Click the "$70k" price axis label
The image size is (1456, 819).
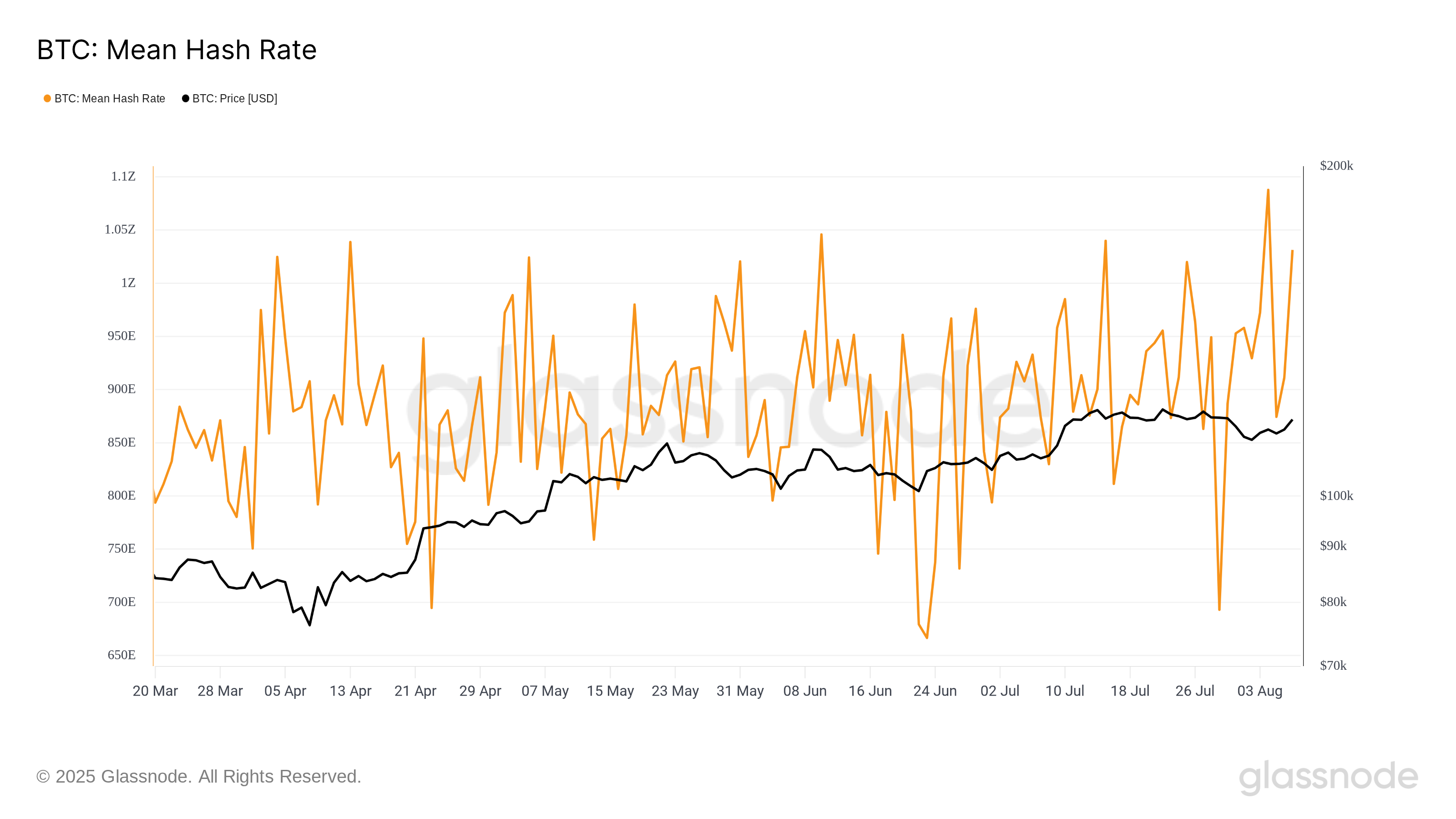(1333, 665)
